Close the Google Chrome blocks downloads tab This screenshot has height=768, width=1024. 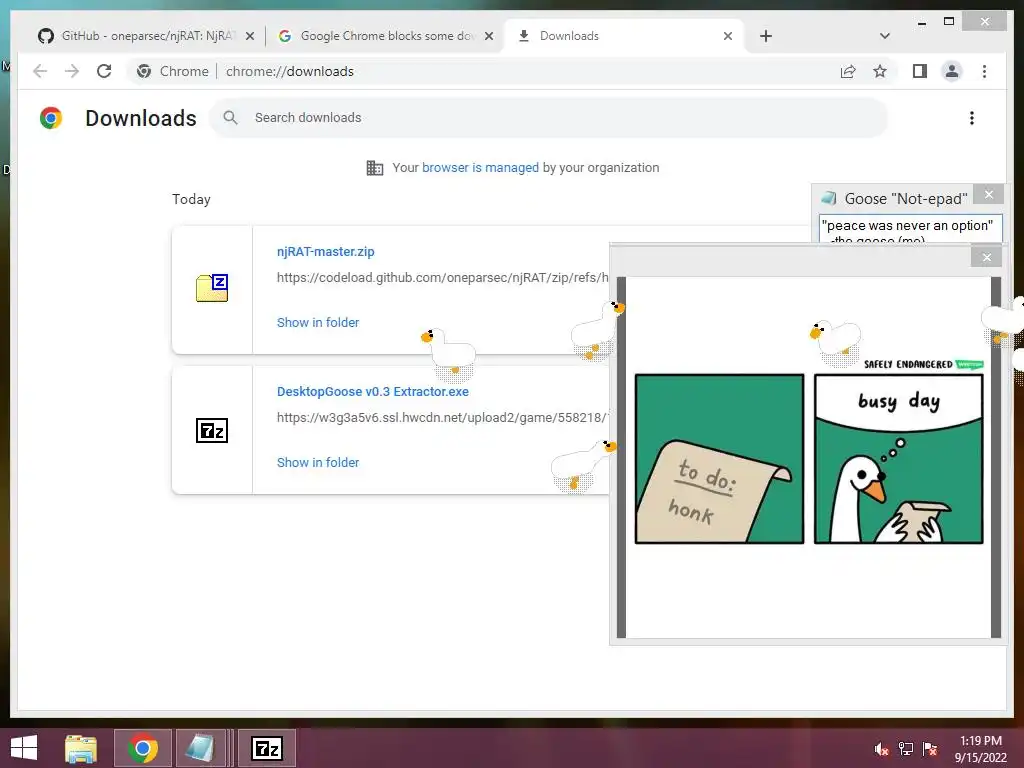[x=488, y=36]
